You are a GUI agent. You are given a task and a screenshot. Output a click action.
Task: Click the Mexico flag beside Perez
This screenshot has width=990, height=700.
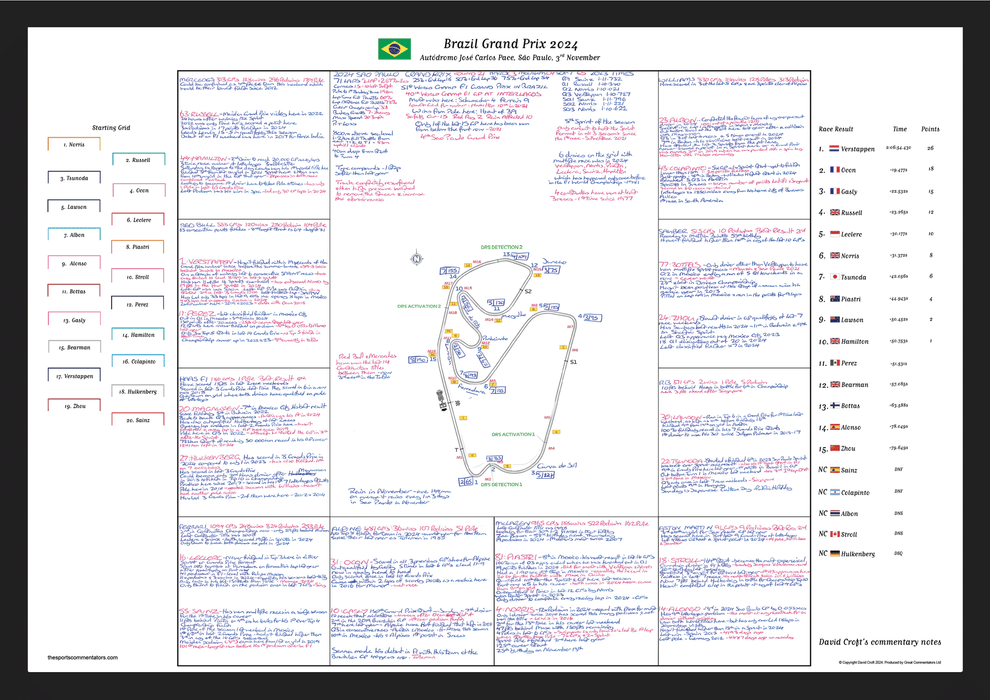pyautogui.click(x=834, y=362)
